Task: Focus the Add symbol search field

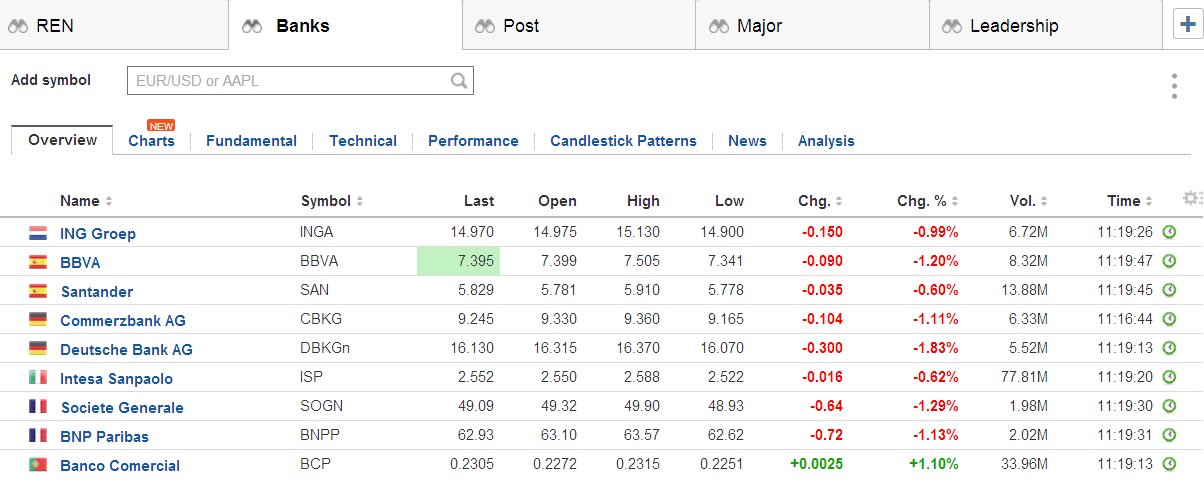Action: click(290, 81)
